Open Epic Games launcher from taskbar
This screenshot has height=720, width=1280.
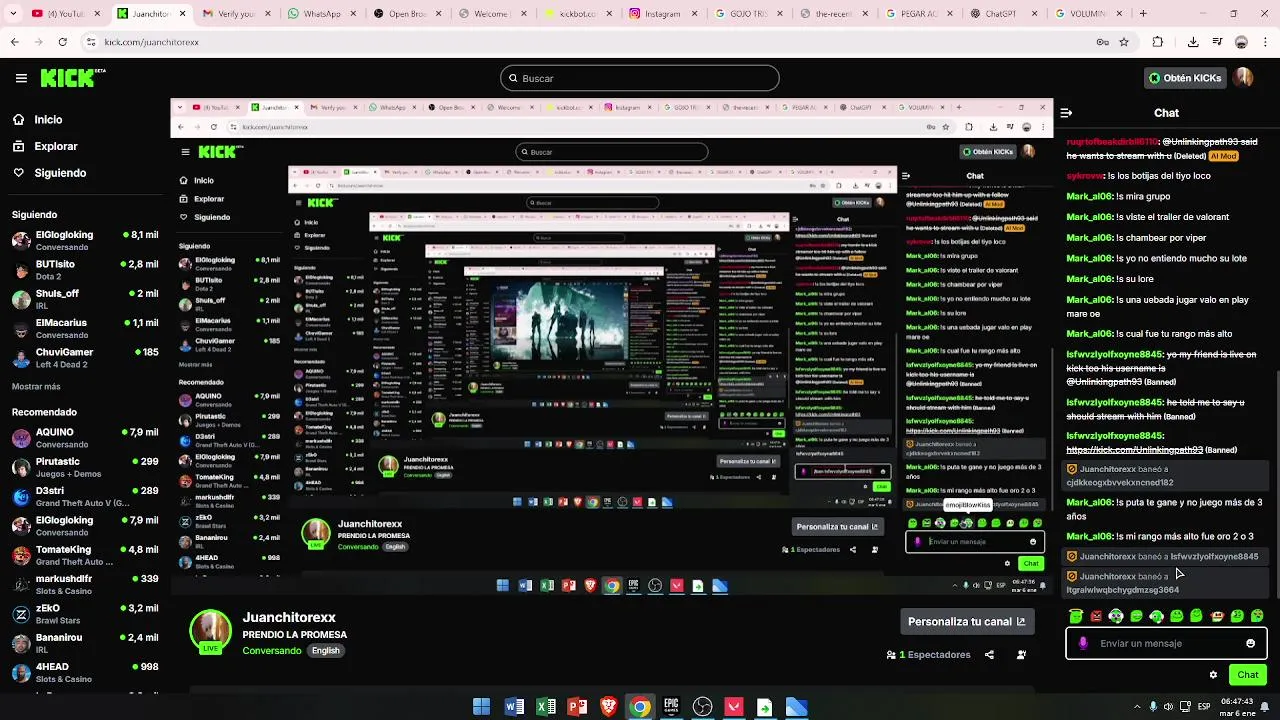[x=671, y=707]
